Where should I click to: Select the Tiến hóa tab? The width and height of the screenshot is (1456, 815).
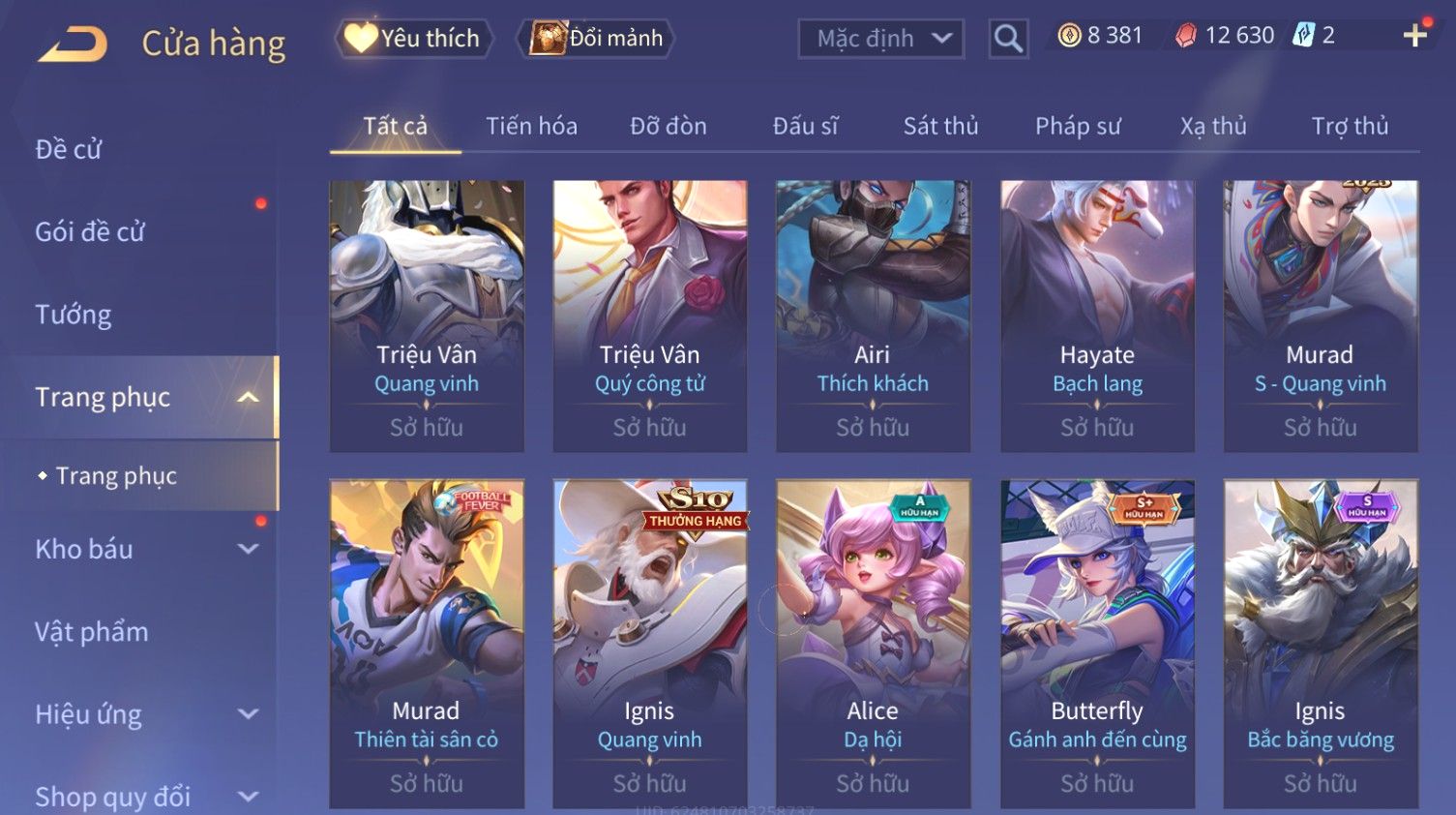click(531, 126)
